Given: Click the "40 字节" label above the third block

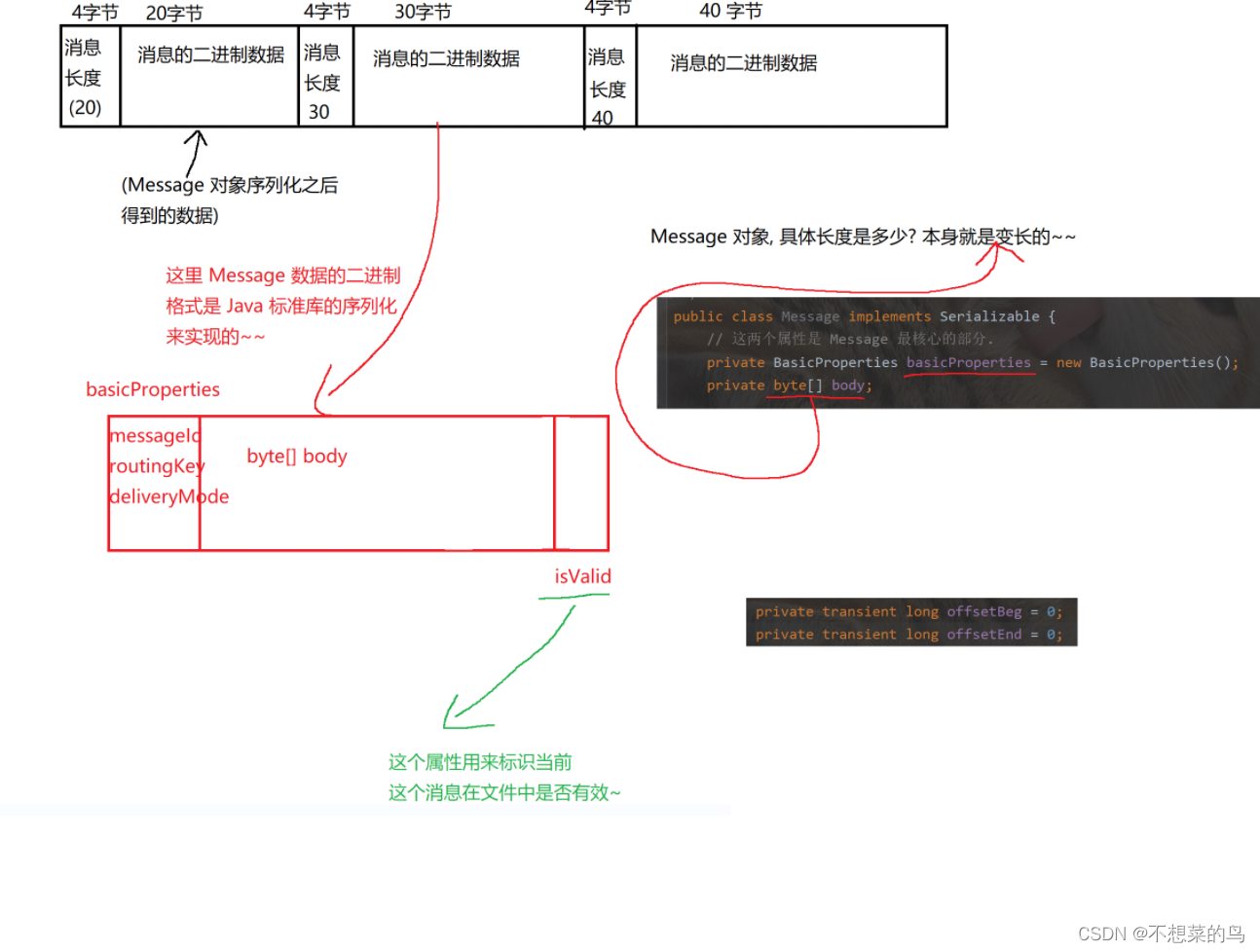Looking at the screenshot, I should pyautogui.click(x=730, y=11).
